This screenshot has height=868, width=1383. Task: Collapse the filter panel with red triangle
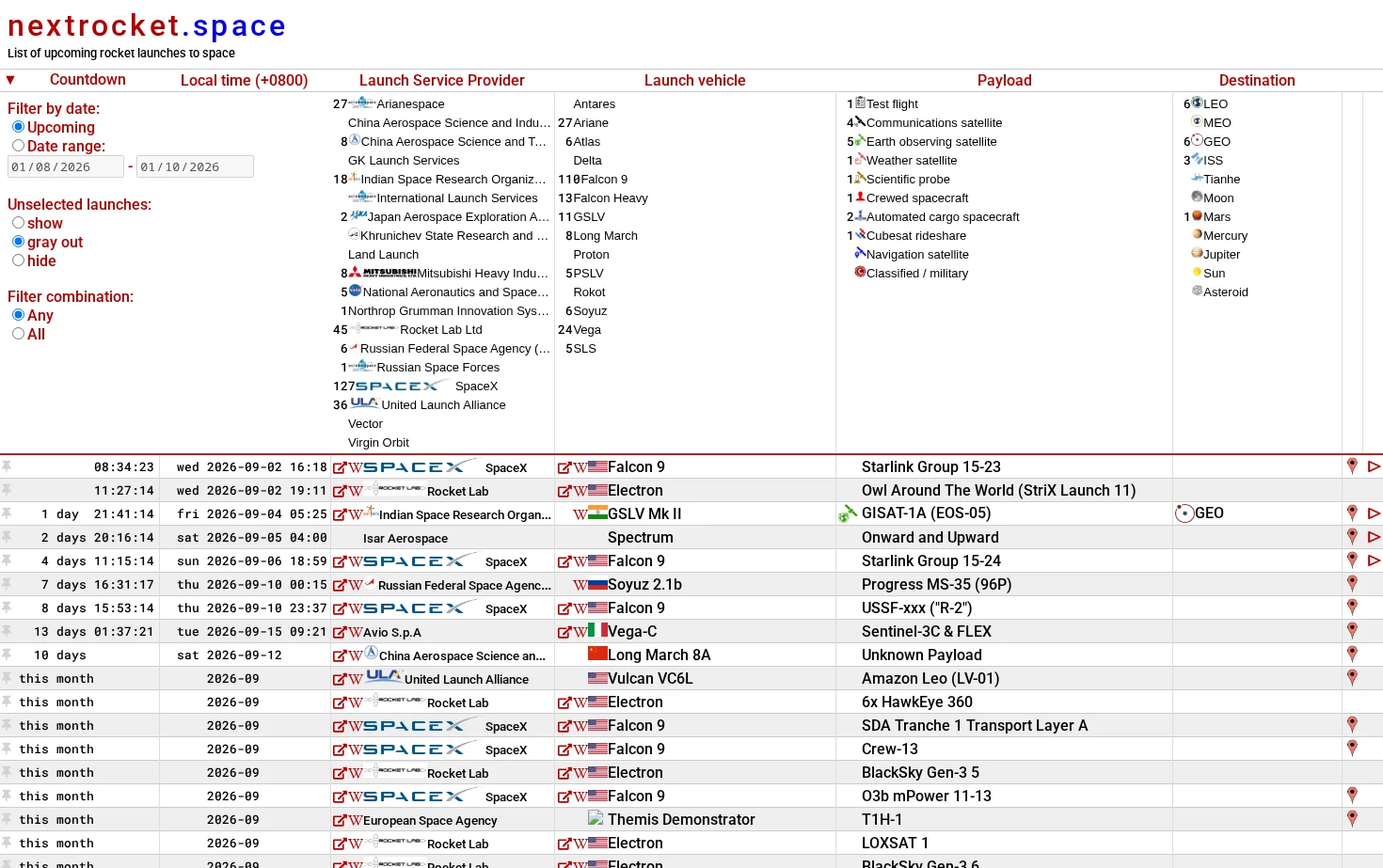[10, 80]
